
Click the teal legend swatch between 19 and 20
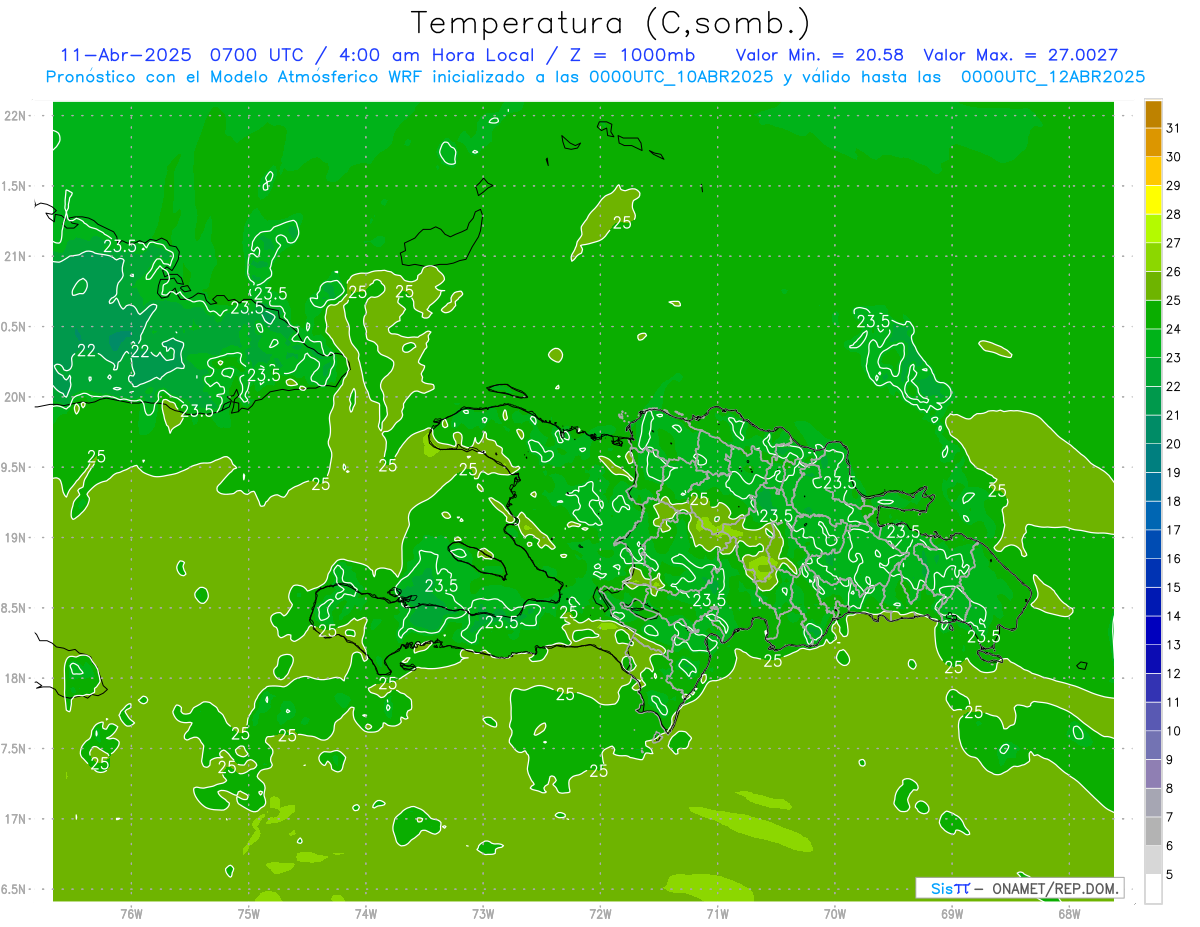tap(1153, 458)
